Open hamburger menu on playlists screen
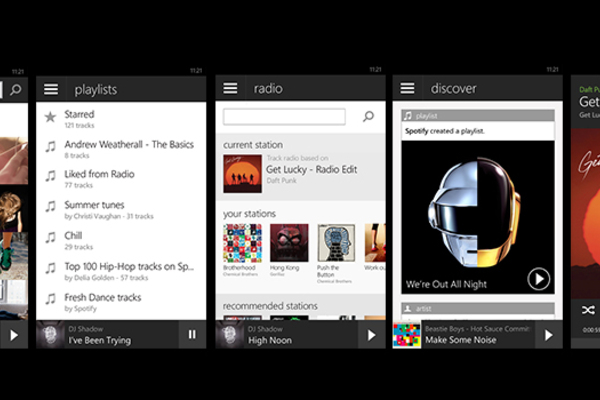The image size is (600, 400). (51, 89)
